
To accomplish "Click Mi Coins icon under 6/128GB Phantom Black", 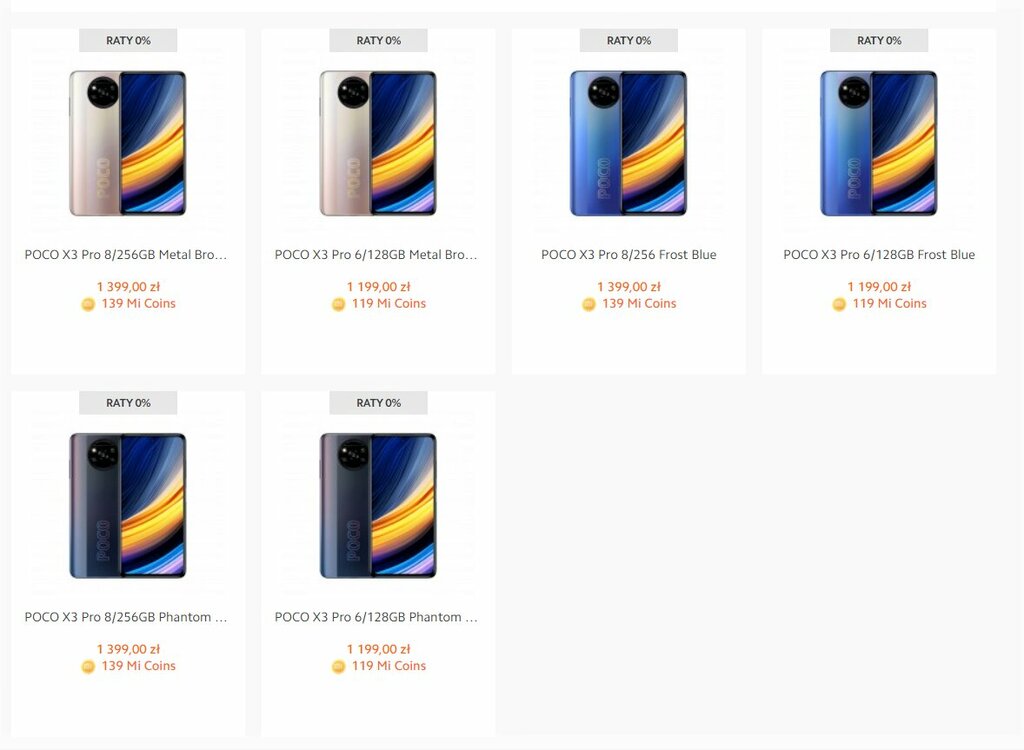I will (x=338, y=667).
